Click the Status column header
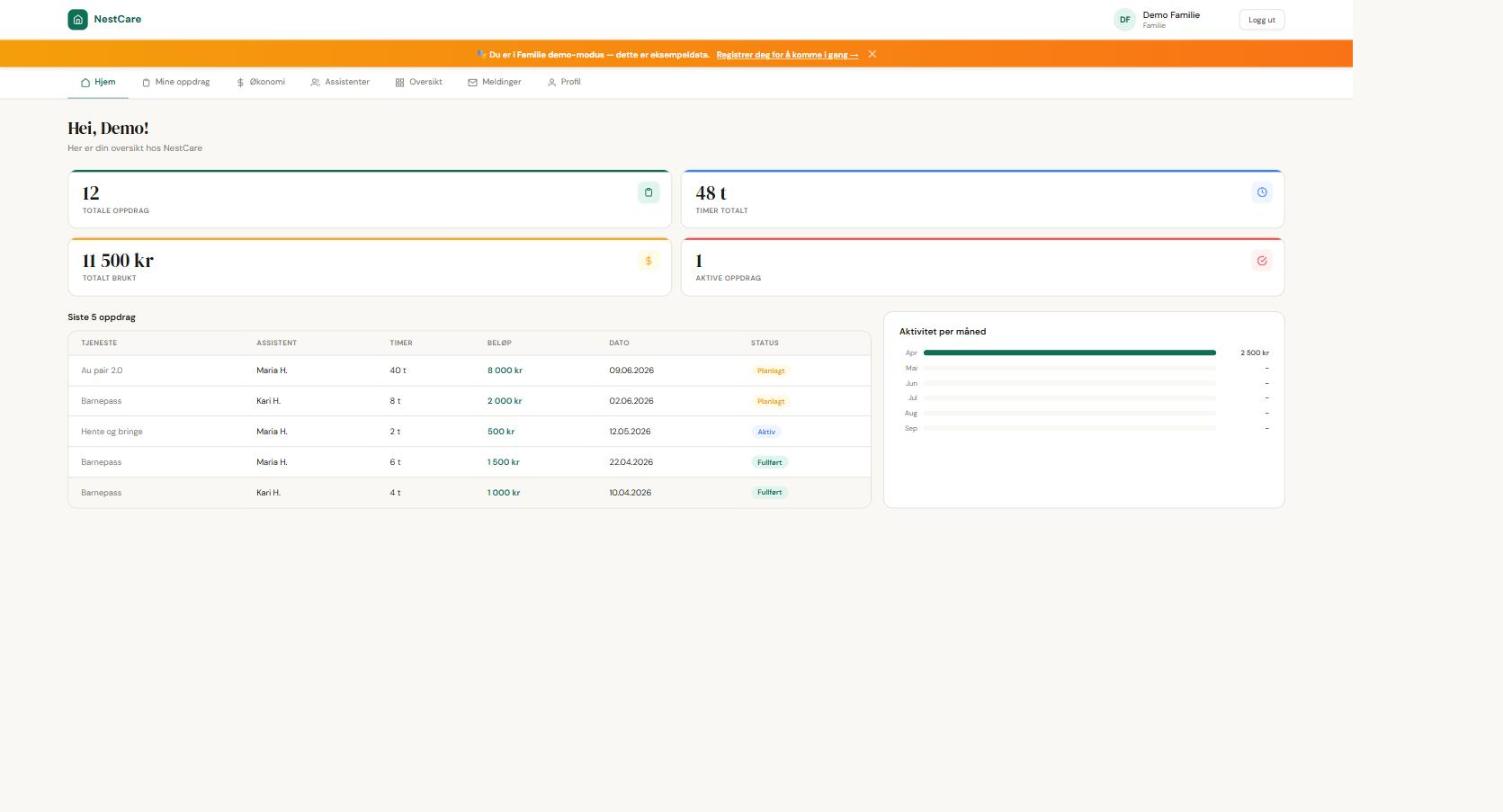The height and width of the screenshot is (812, 1503). point(764,343)
